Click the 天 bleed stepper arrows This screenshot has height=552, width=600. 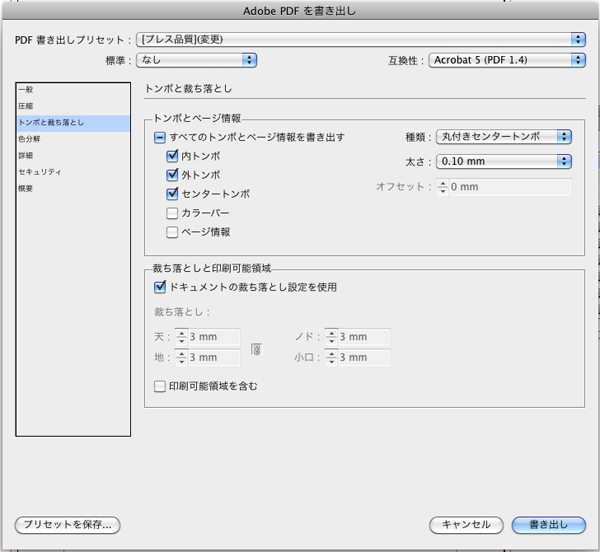click(x=181, y=338)
